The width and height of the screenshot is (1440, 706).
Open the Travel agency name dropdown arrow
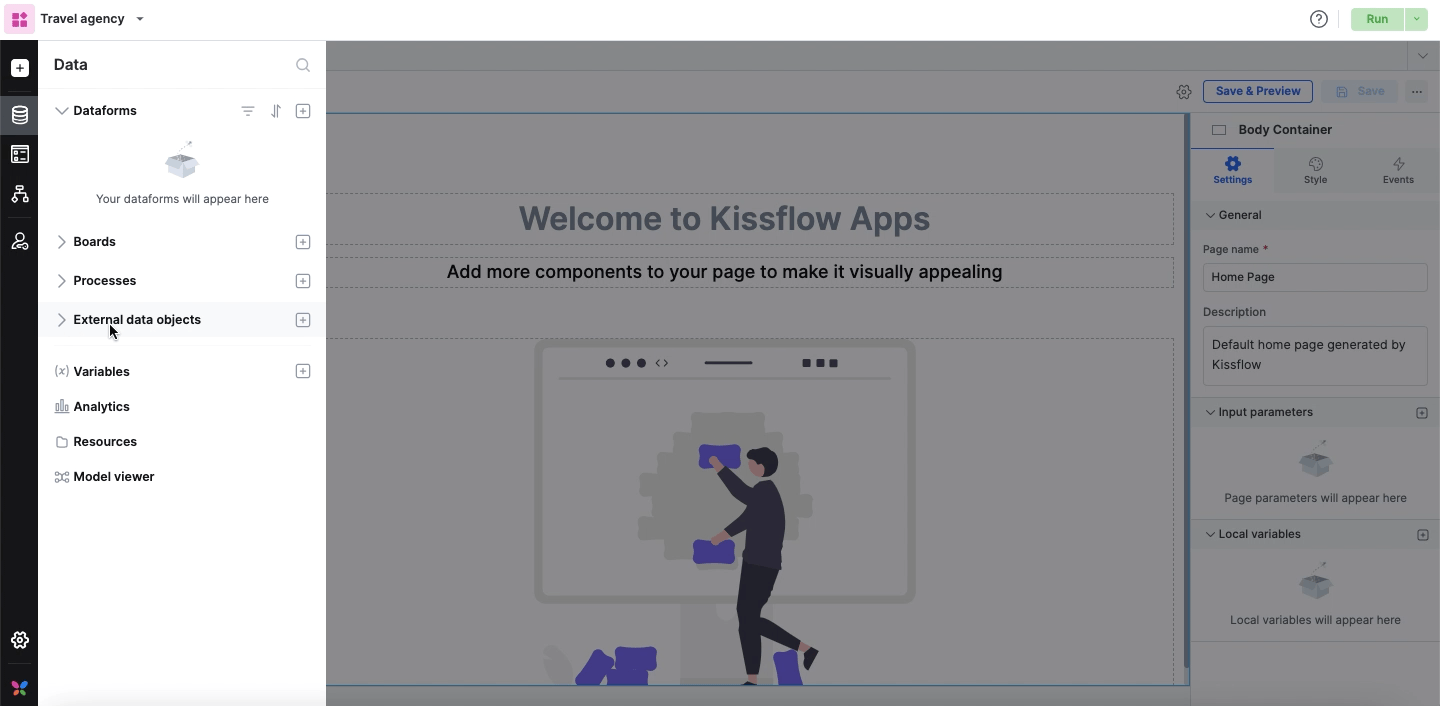click(140, 19)
